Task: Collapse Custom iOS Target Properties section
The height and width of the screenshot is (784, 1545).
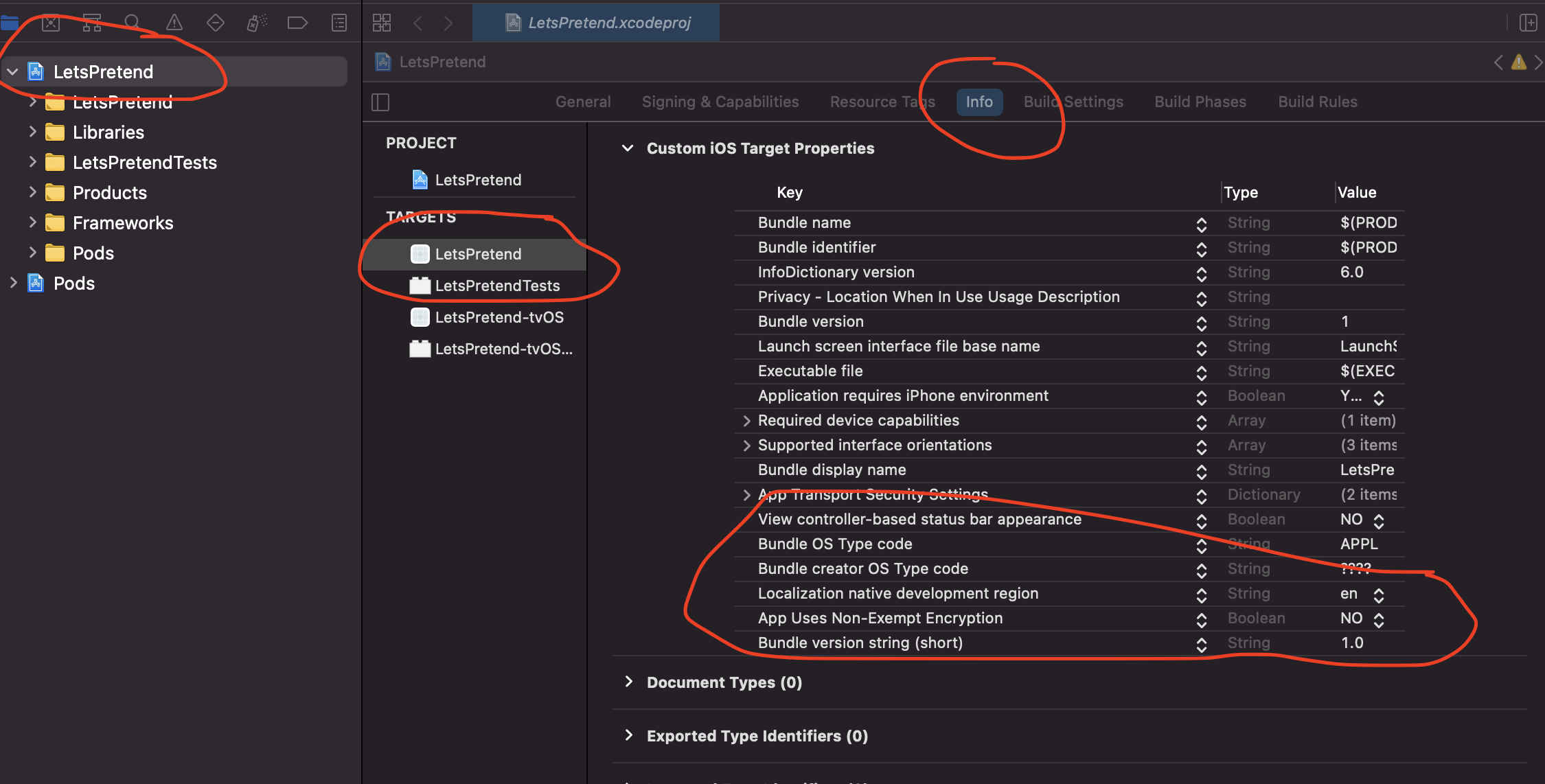Action: pos(628,148)
